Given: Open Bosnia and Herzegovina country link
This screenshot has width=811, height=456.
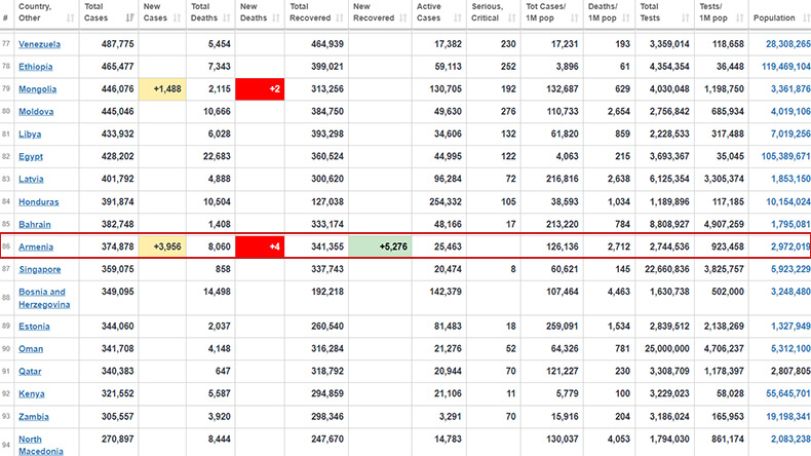Looking at the screenshot, I should [44, 298].
